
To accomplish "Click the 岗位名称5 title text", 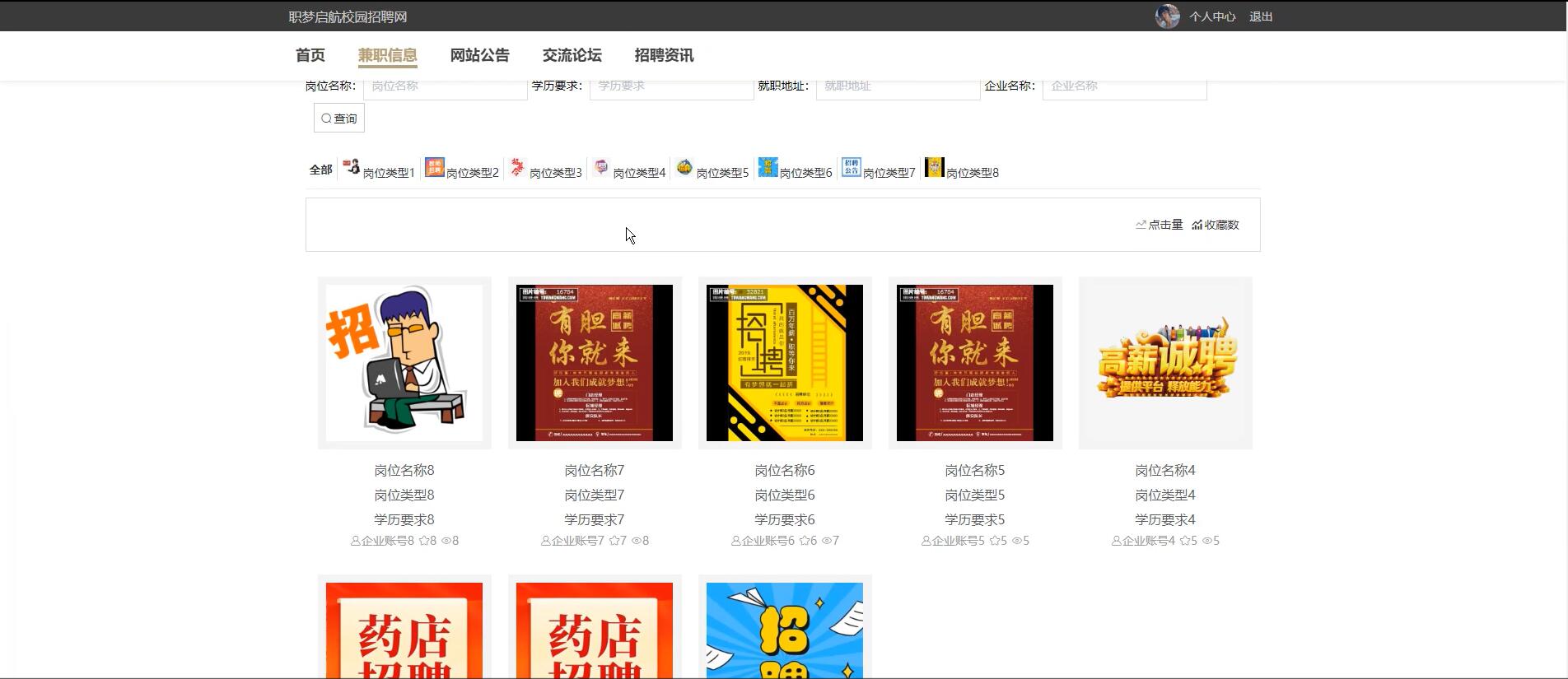I will click(975, 471).
